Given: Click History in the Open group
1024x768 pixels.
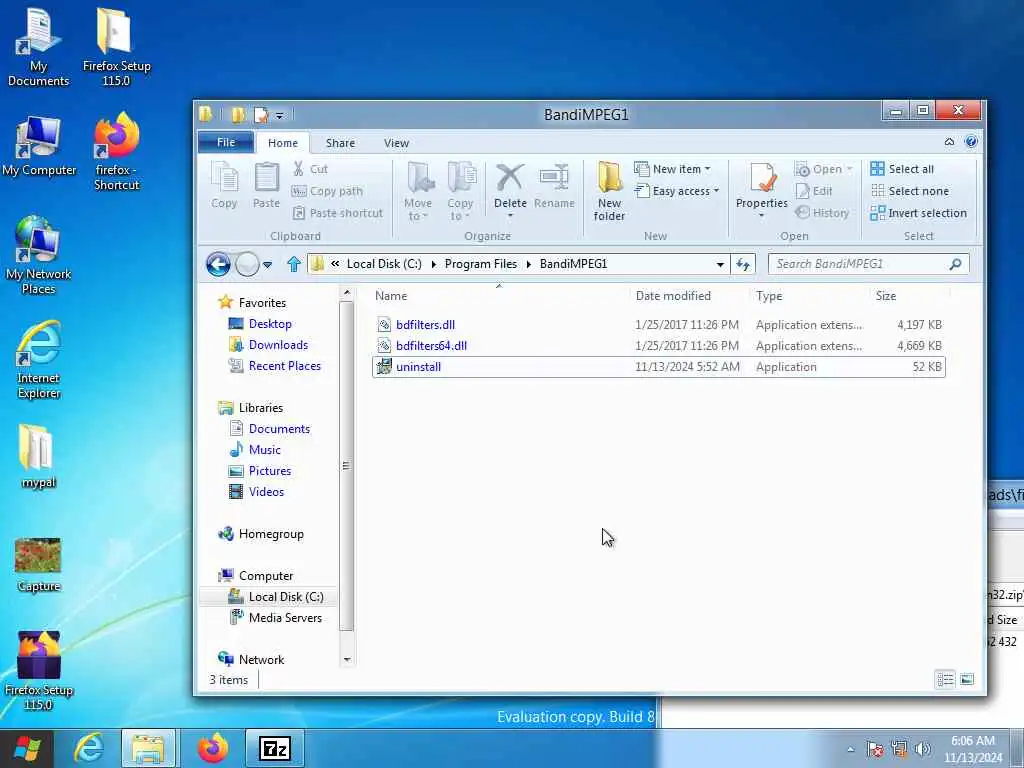Looking at the screenshot, I should point(822,213).
